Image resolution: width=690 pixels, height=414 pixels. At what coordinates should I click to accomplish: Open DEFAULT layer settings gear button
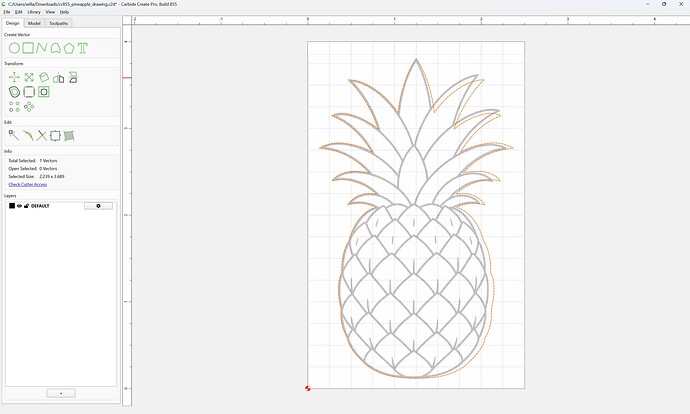tap(98, 206)
